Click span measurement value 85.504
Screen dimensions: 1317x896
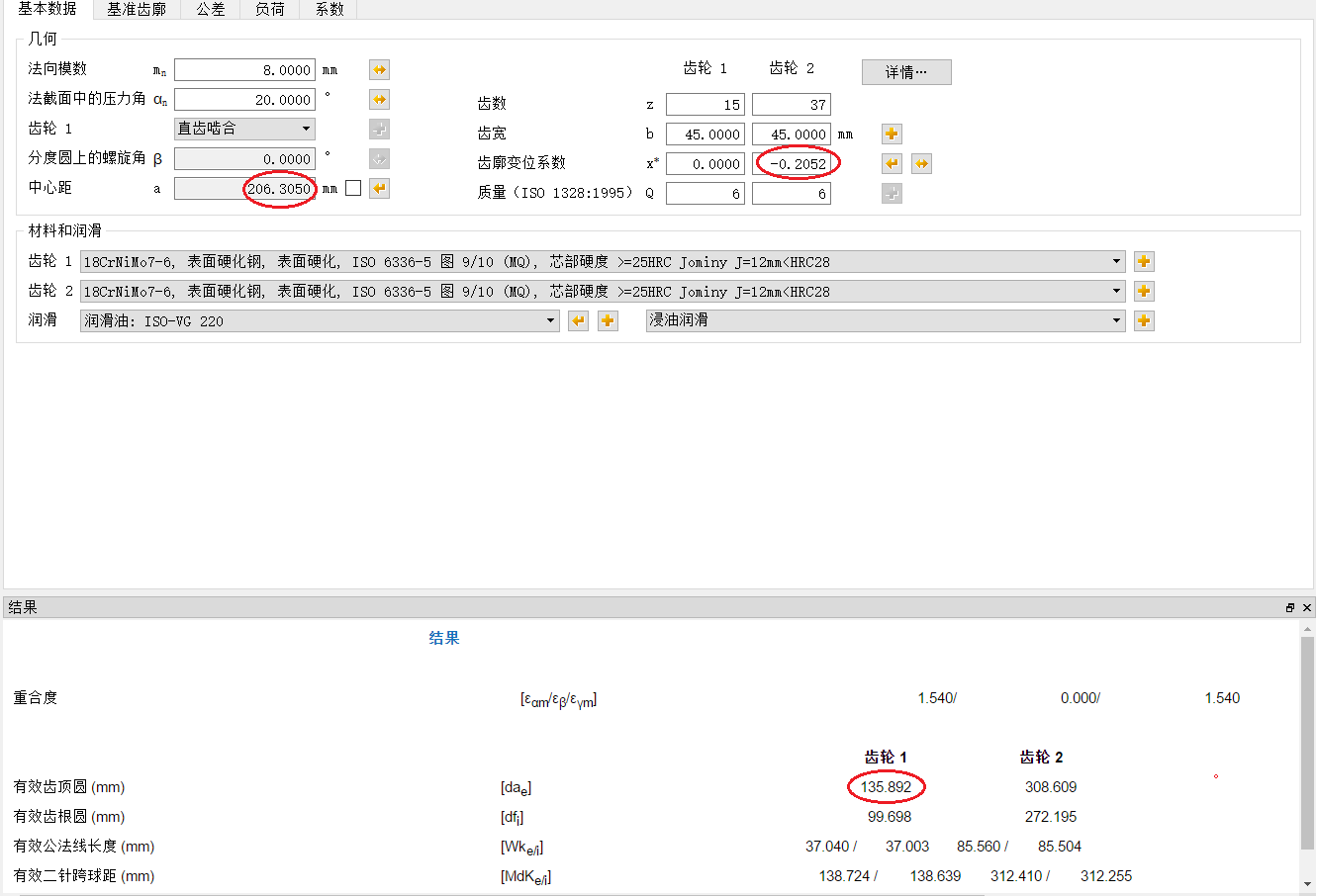pos(1060,847)
